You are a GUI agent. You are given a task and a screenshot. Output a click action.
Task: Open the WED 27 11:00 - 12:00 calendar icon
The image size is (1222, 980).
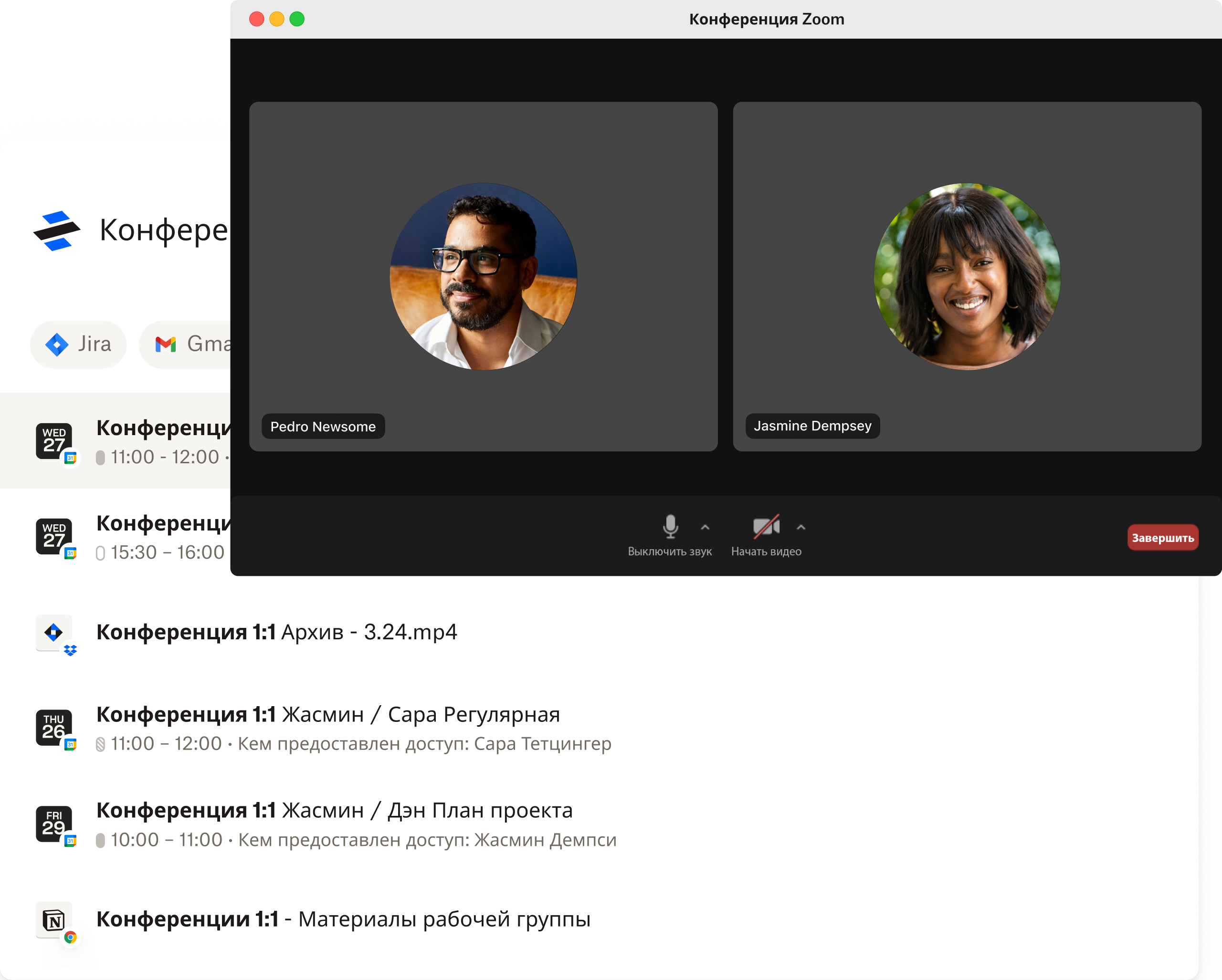coord(54,441)
